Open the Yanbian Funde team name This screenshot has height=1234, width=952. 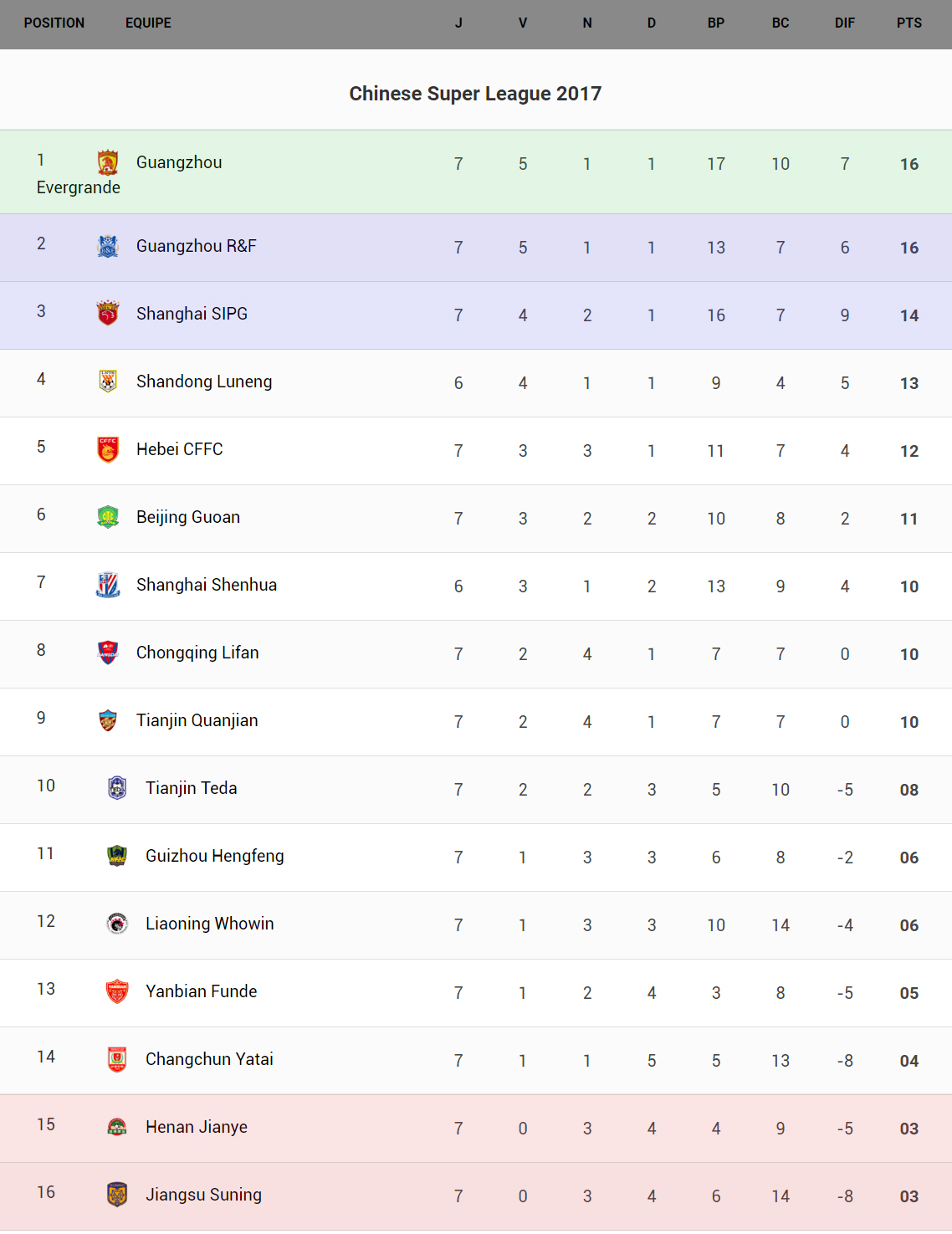pyautogui.click(x=201, y=991)
